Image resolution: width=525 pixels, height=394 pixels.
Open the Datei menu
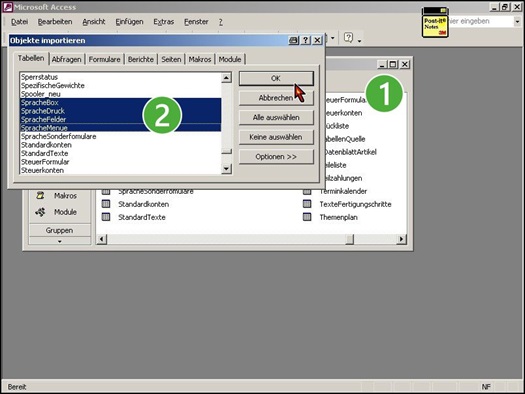tap(19, 22)
